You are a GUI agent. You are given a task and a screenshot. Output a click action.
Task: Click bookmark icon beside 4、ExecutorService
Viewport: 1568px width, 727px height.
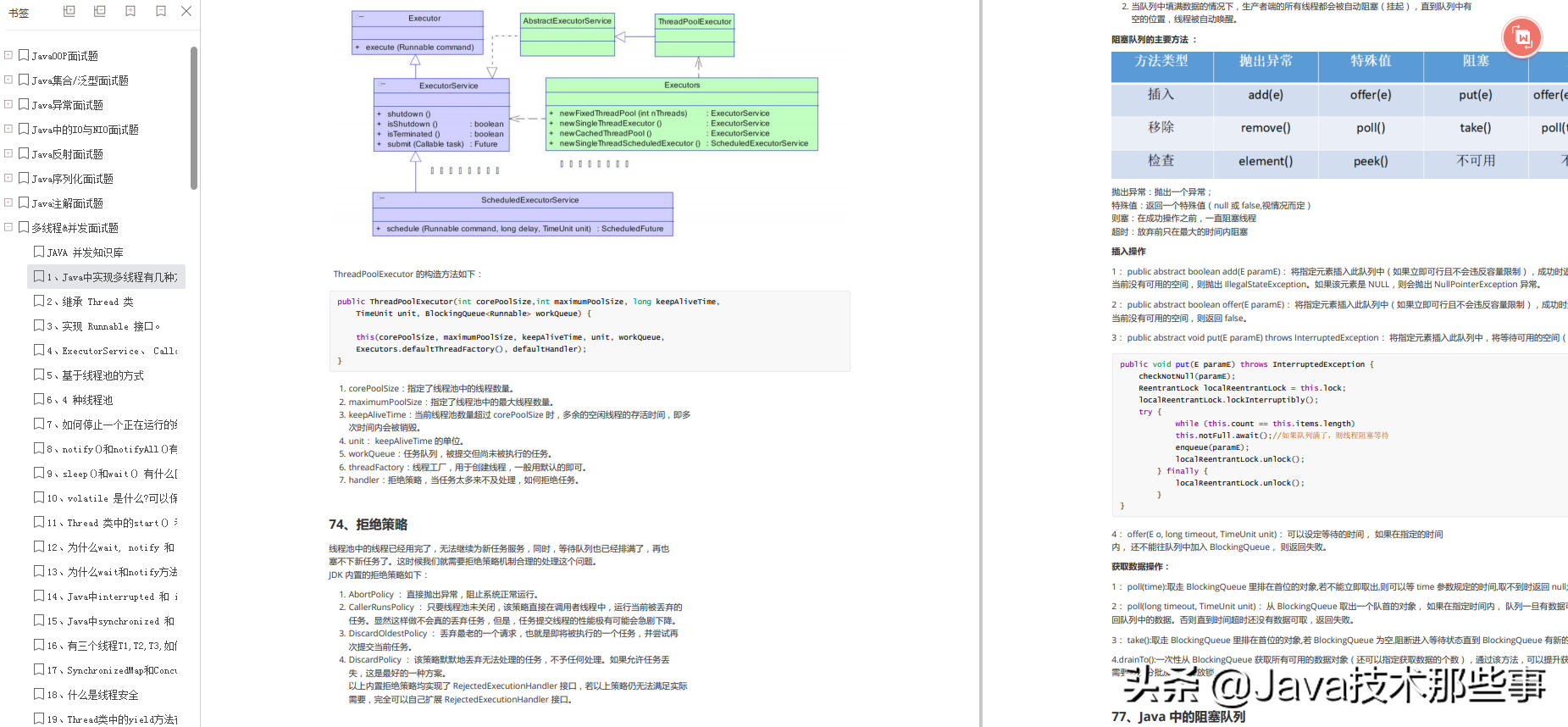(39, 350)
